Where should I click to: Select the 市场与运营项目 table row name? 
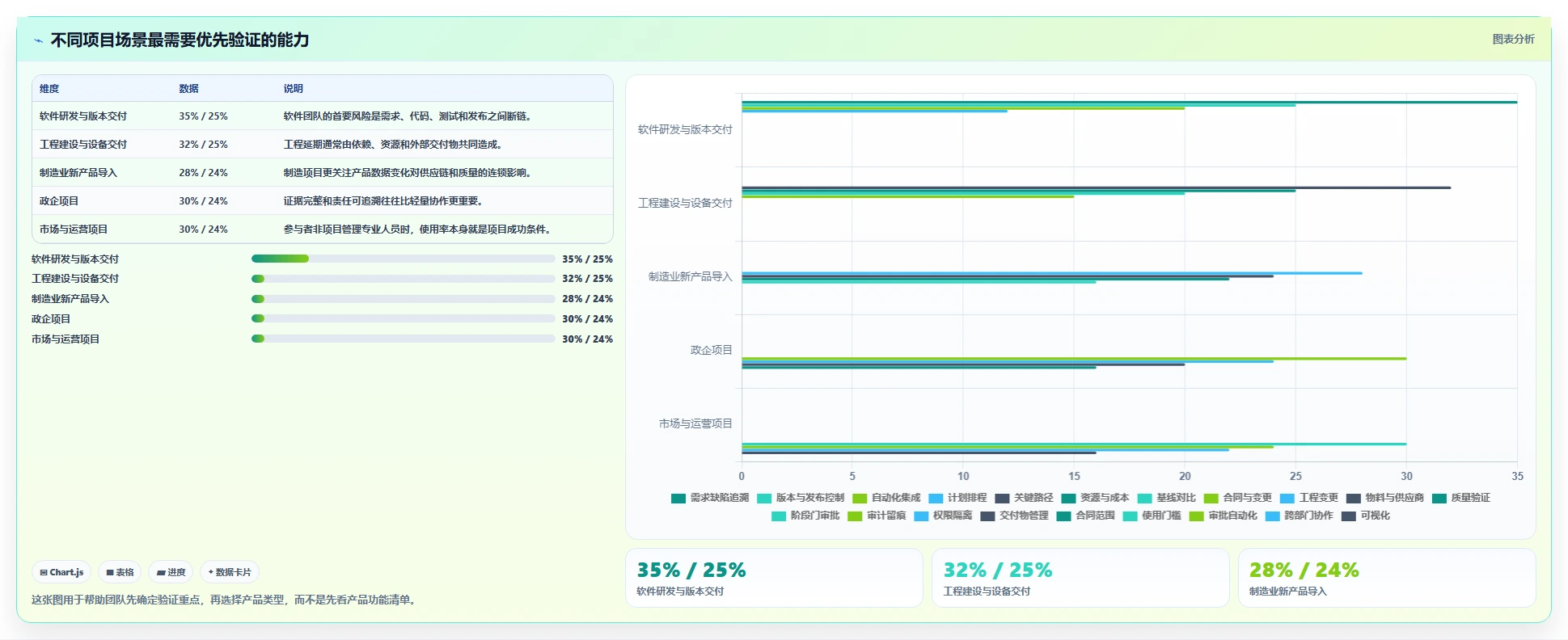tap(74, 229)
